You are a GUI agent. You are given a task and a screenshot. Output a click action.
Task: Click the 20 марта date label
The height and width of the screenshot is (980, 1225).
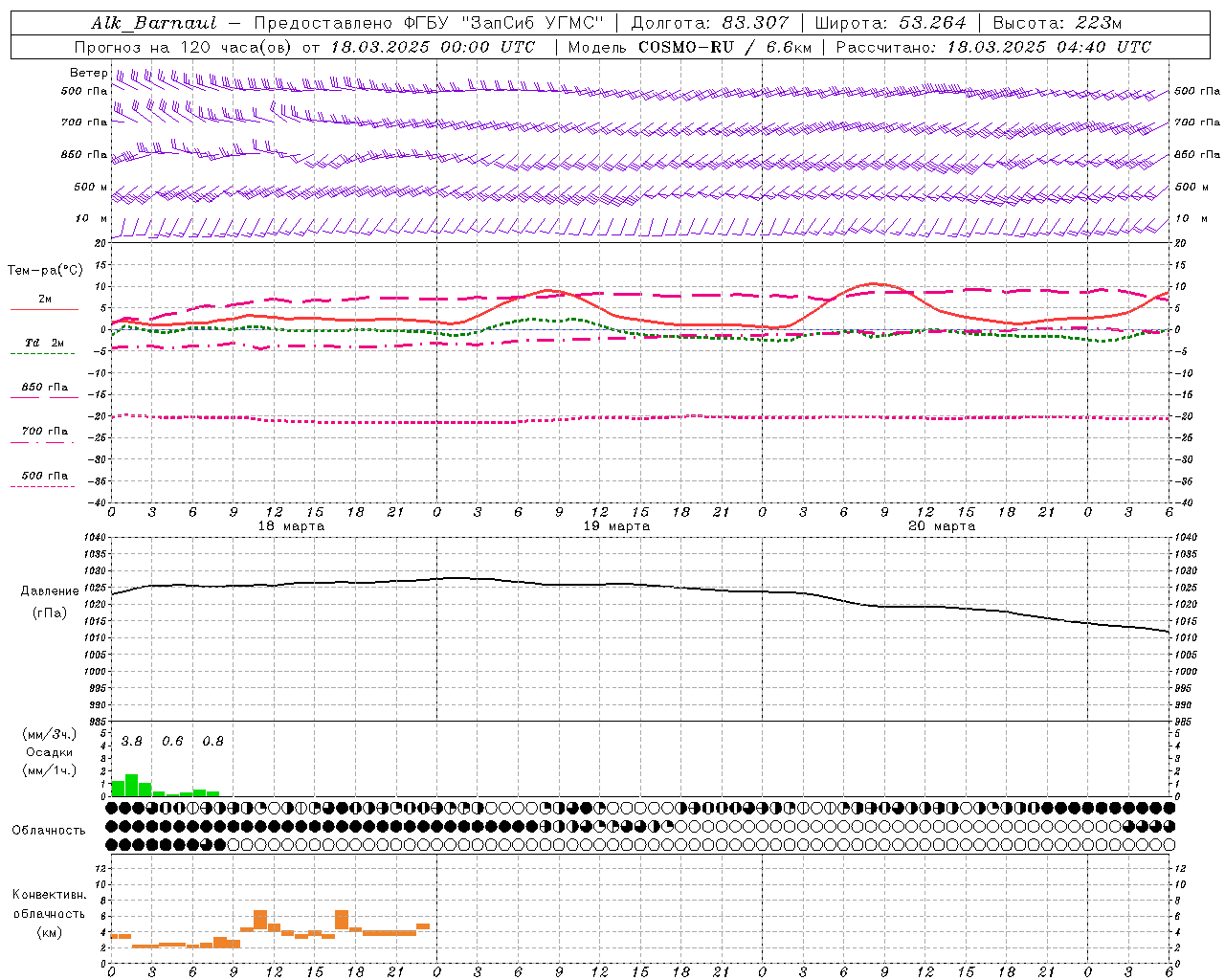coord(942,526)
